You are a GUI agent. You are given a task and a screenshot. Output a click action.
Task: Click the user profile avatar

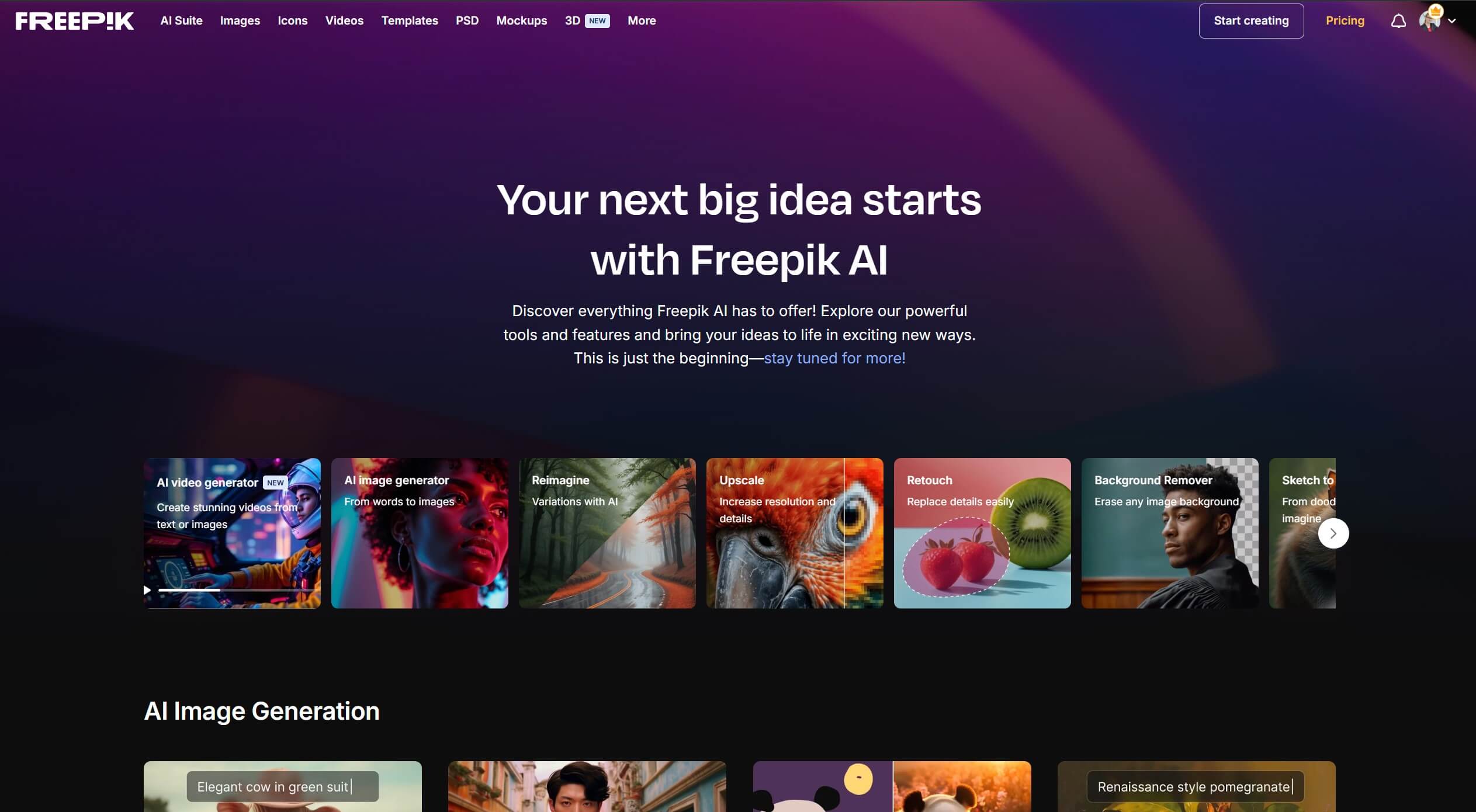click(x=1430, y=20)
